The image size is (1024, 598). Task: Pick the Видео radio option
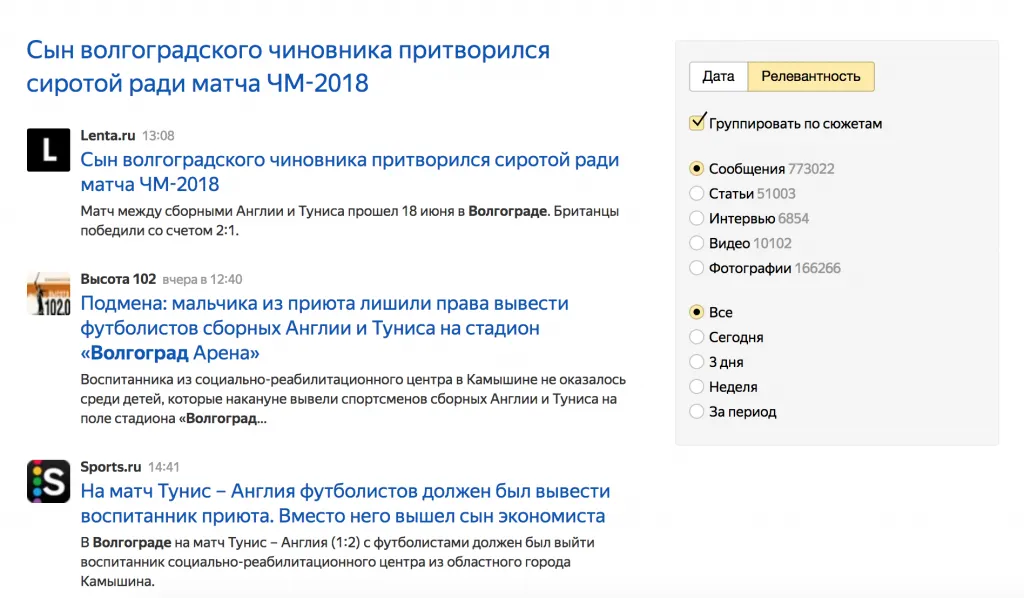(x=697, y=243)
